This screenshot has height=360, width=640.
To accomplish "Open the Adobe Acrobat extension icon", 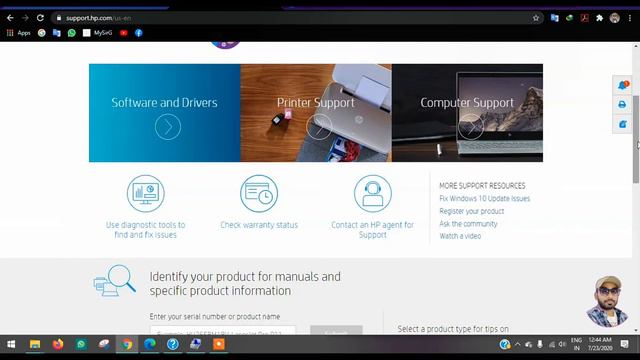I will tap(584, 18).
